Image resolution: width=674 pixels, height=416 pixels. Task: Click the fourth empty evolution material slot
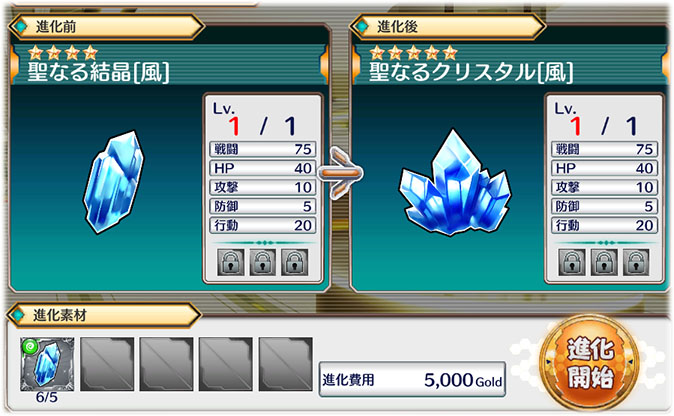[x=226, y=364]
